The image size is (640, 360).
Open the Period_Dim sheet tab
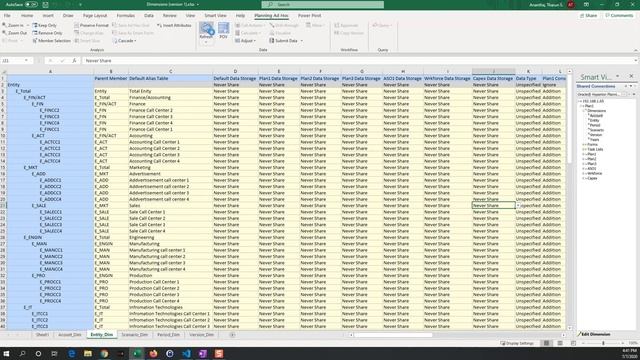(x=168, y=335)
